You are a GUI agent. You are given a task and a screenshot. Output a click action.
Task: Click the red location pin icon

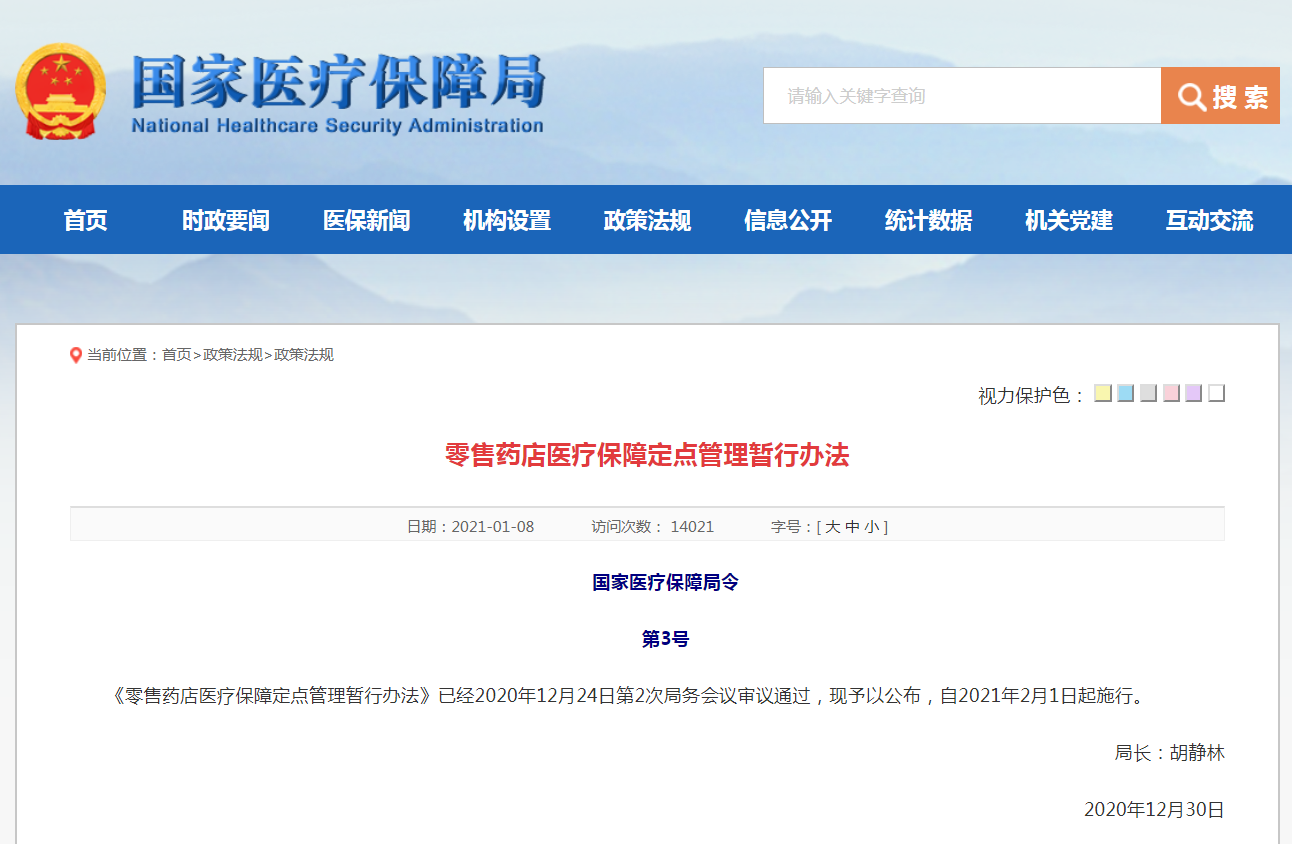pyautogui.click(x=75, y=355)
